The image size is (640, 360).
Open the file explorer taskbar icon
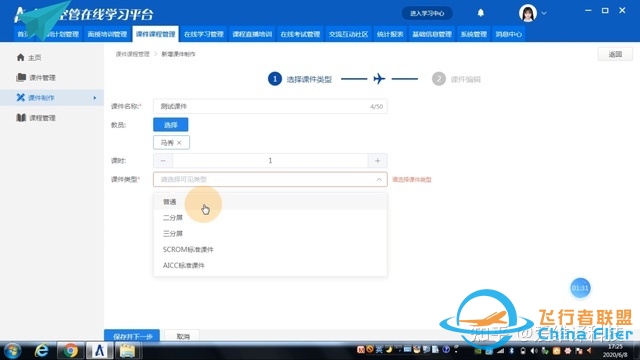click(x=128, y=351)
